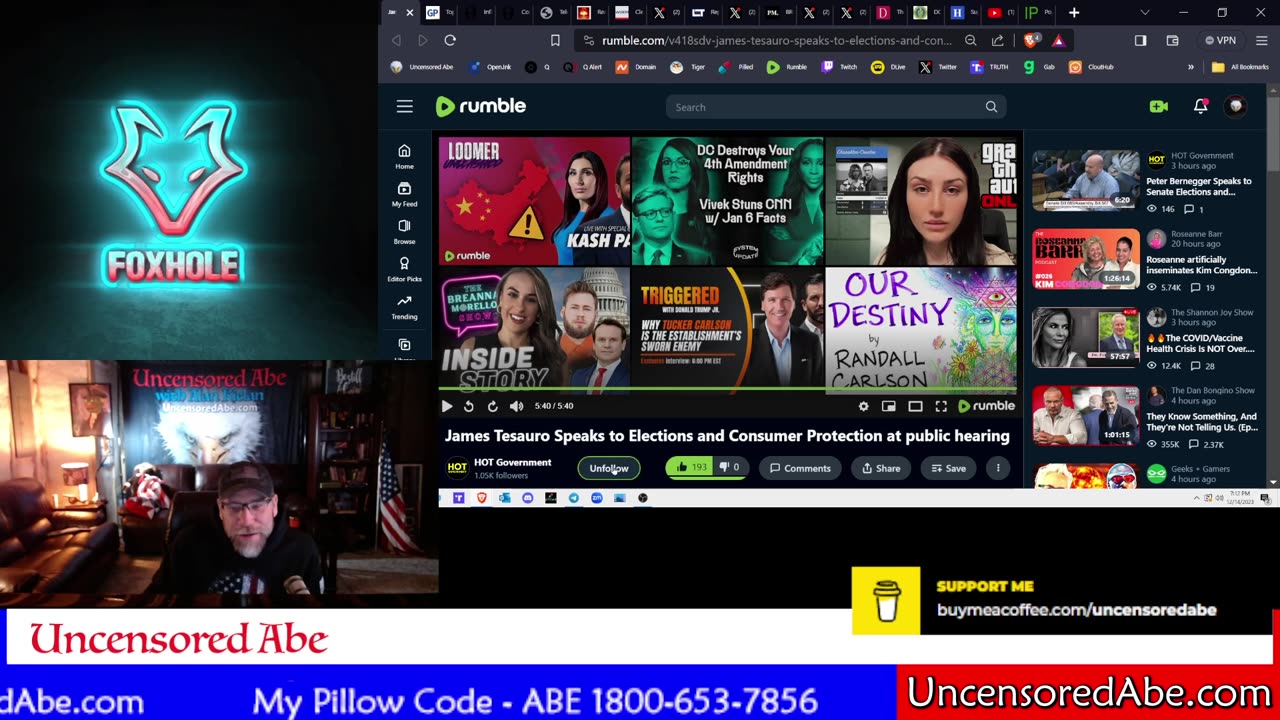Switch to the GP browser tab
Image resolution: width=1280 pixels, height=720 pixels.
(438, 13)
